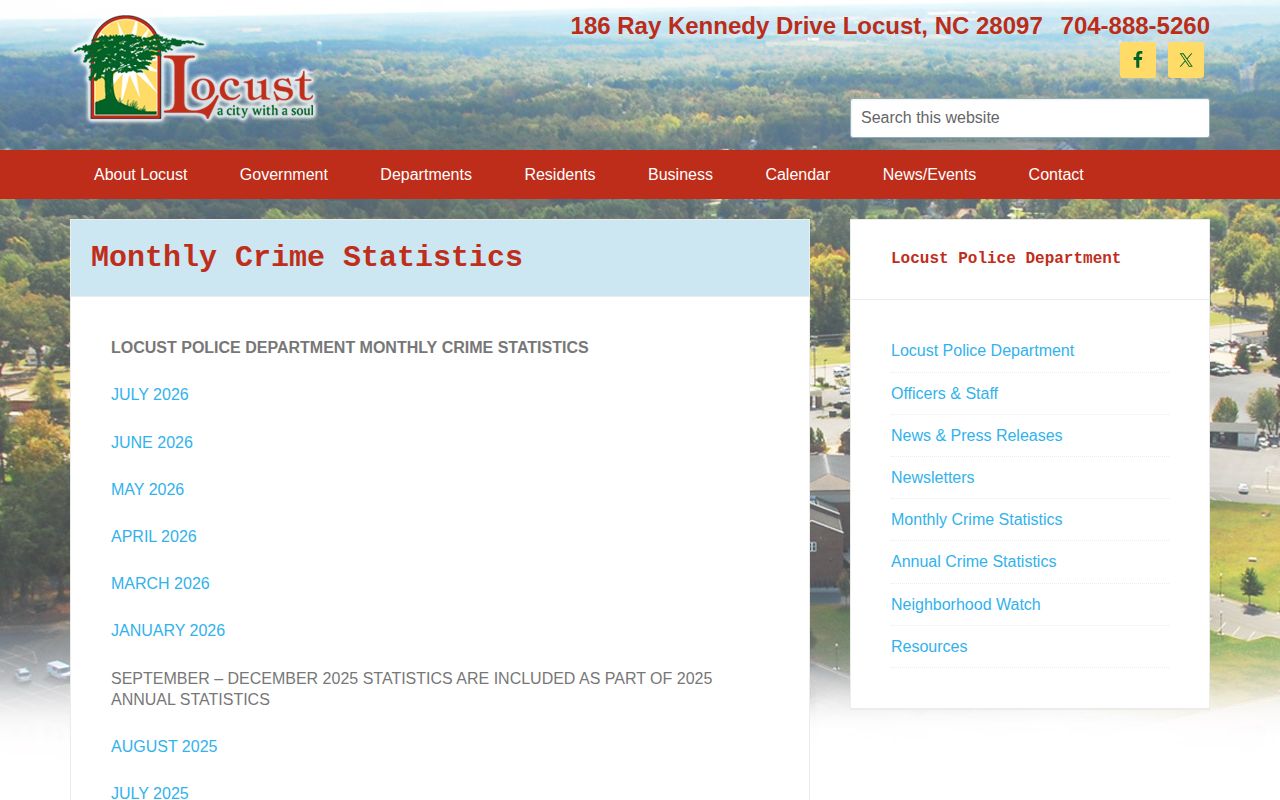Open the Residents menu
The height and width of the screenshot is (800, 1280).
point(559,174)
